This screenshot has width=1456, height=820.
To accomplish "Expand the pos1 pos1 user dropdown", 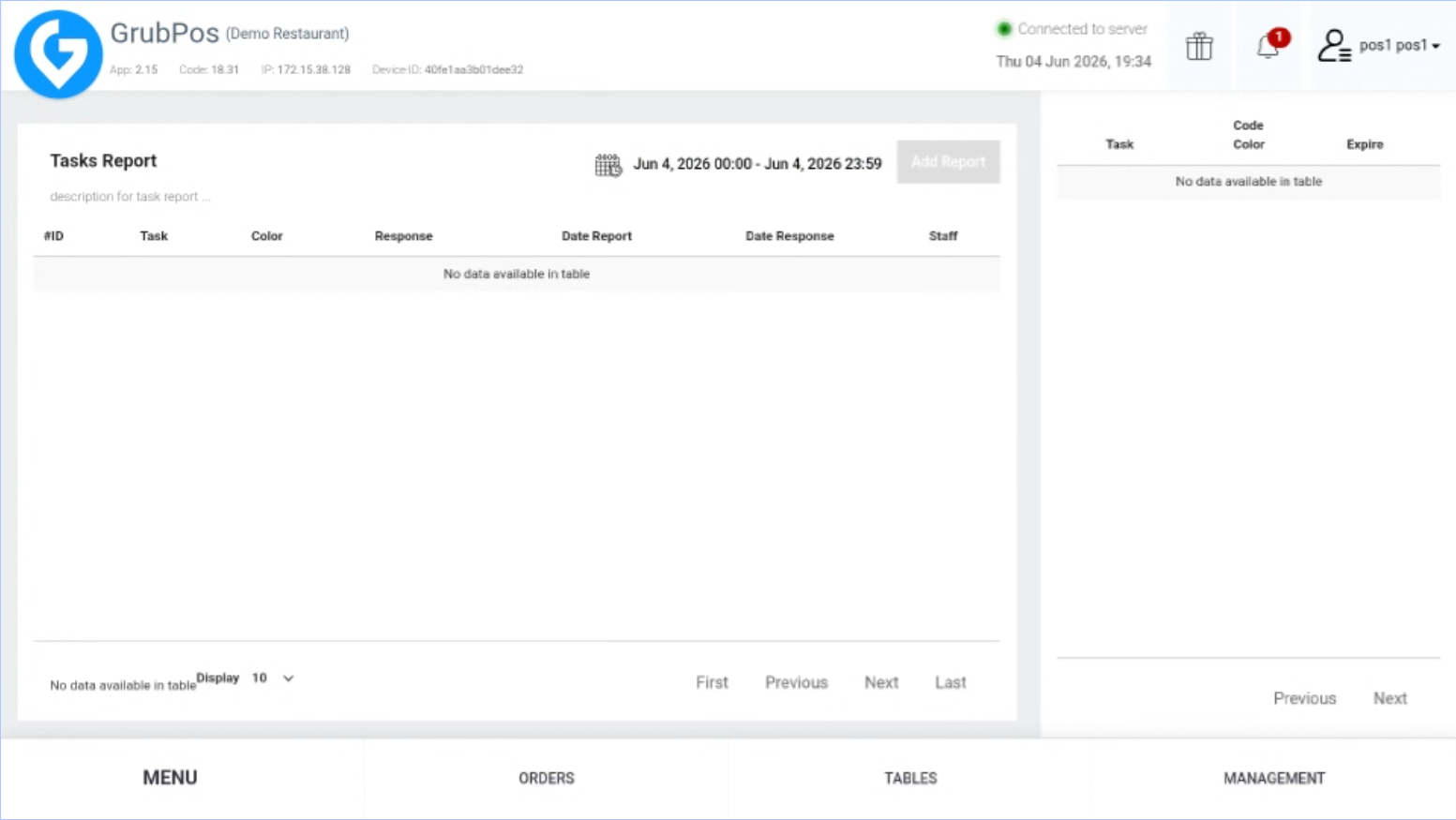I will click(x=1399, y=45).
